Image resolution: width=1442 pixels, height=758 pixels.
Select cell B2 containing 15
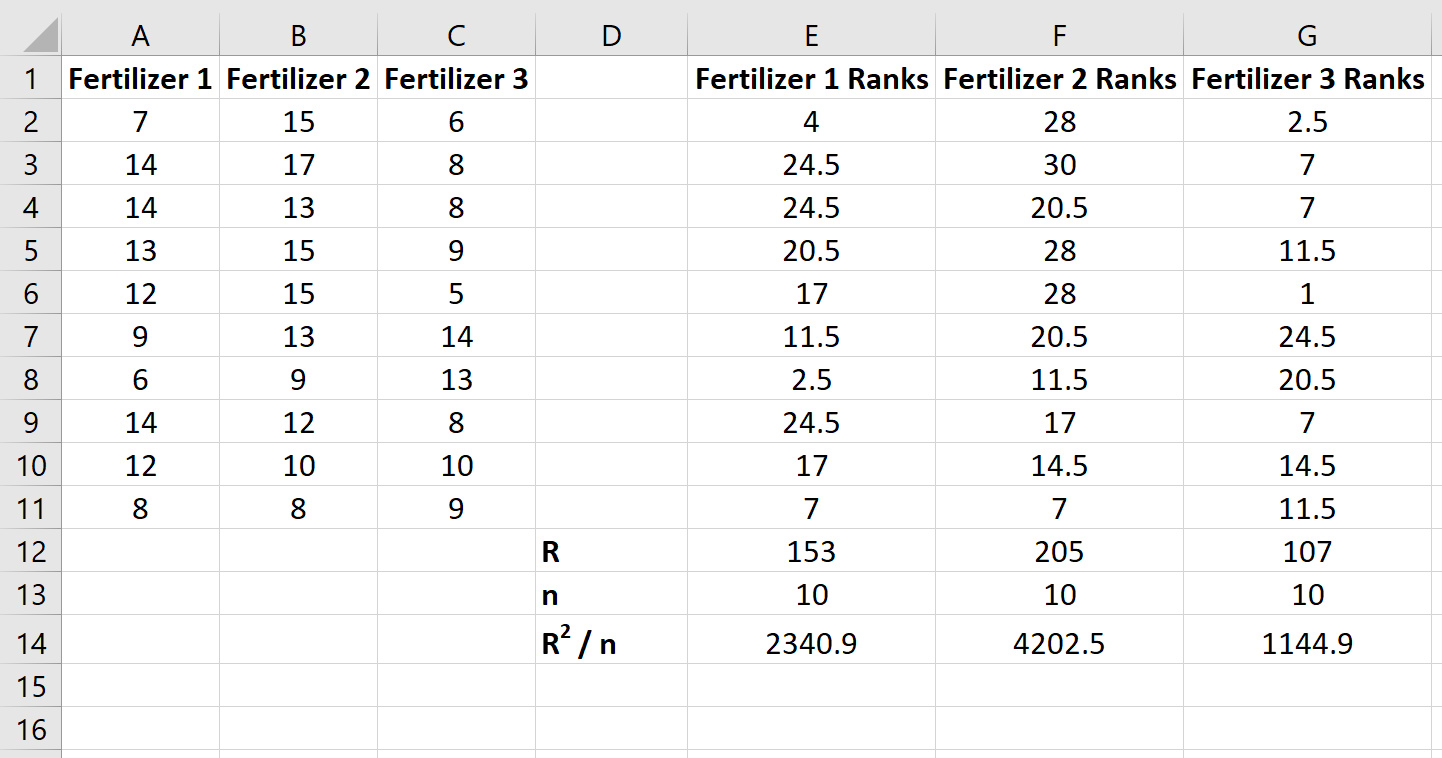point(299,121)
